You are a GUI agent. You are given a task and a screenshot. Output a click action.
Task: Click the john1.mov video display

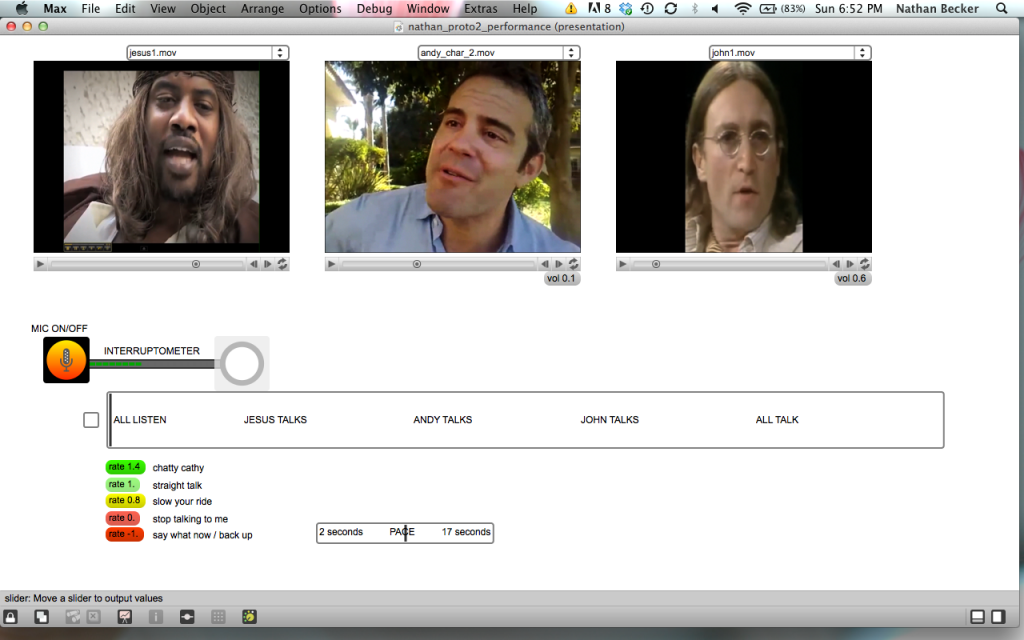(744, 157)
